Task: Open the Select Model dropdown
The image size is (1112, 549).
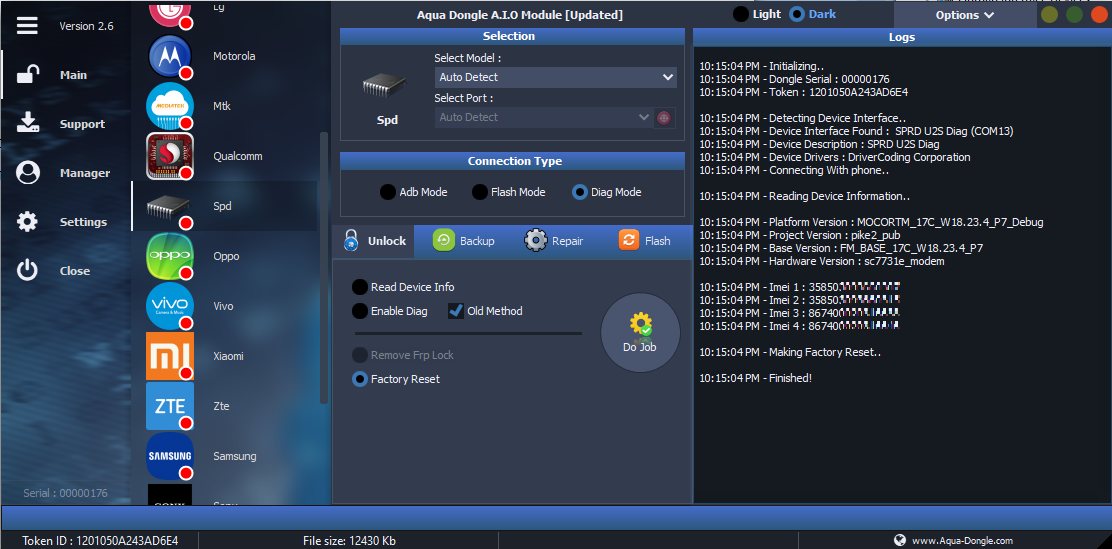Action: 555,77
